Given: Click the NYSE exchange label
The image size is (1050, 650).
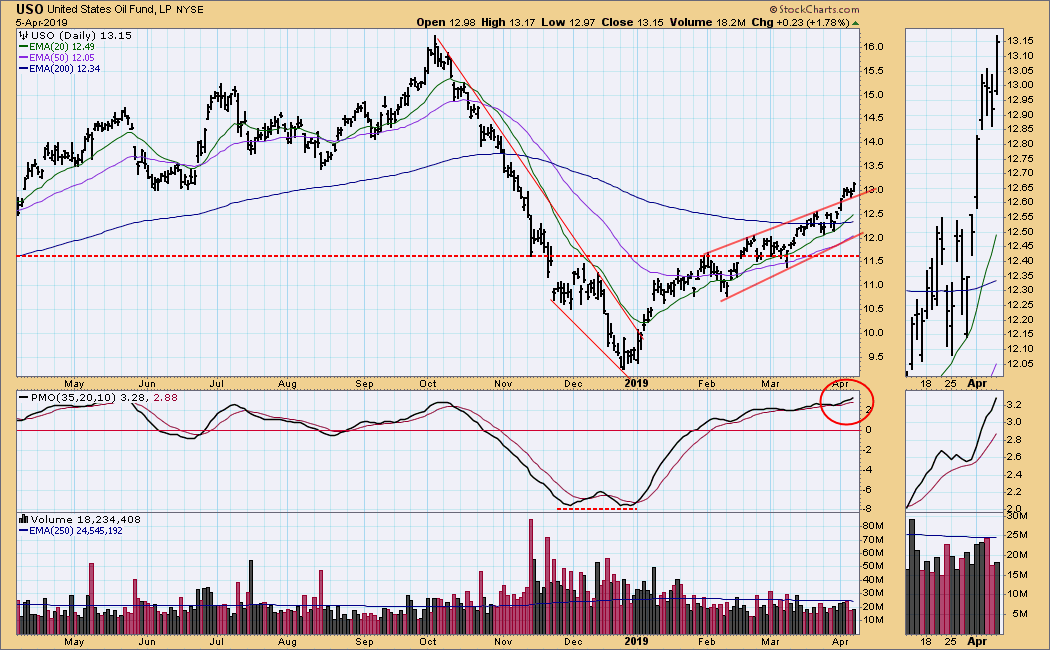Looking at the screenshot, I should tap(190, 10).
